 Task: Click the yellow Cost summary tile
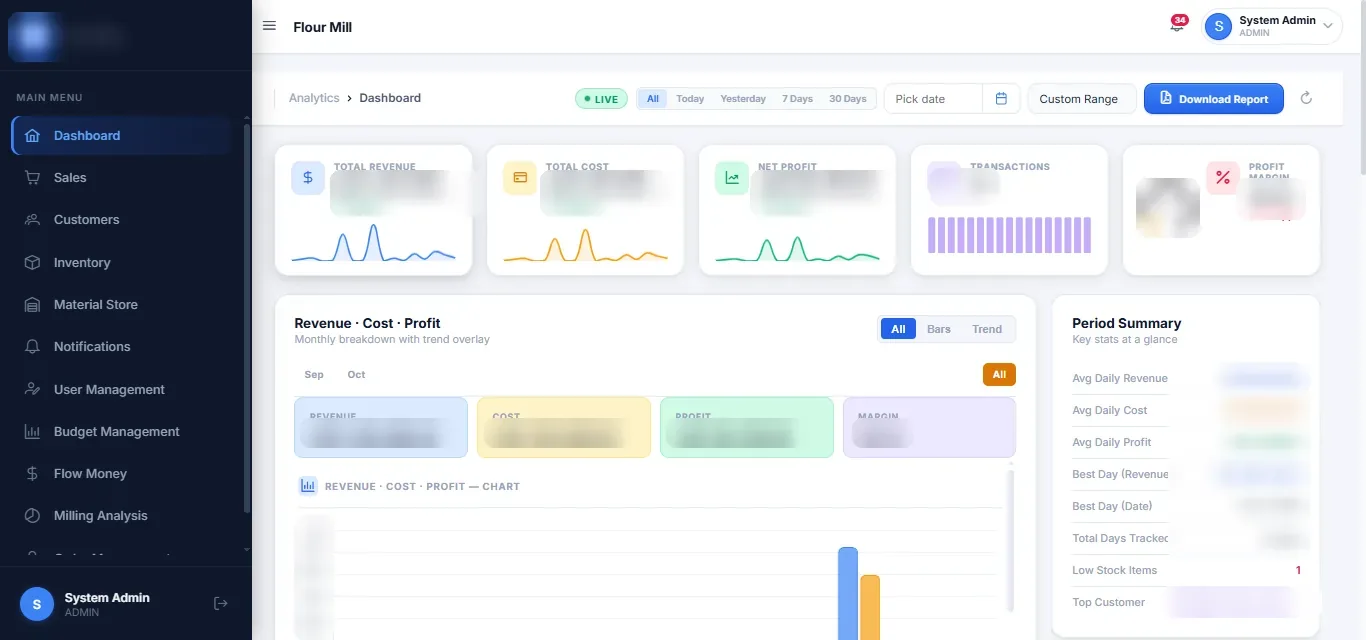(564, 428)
